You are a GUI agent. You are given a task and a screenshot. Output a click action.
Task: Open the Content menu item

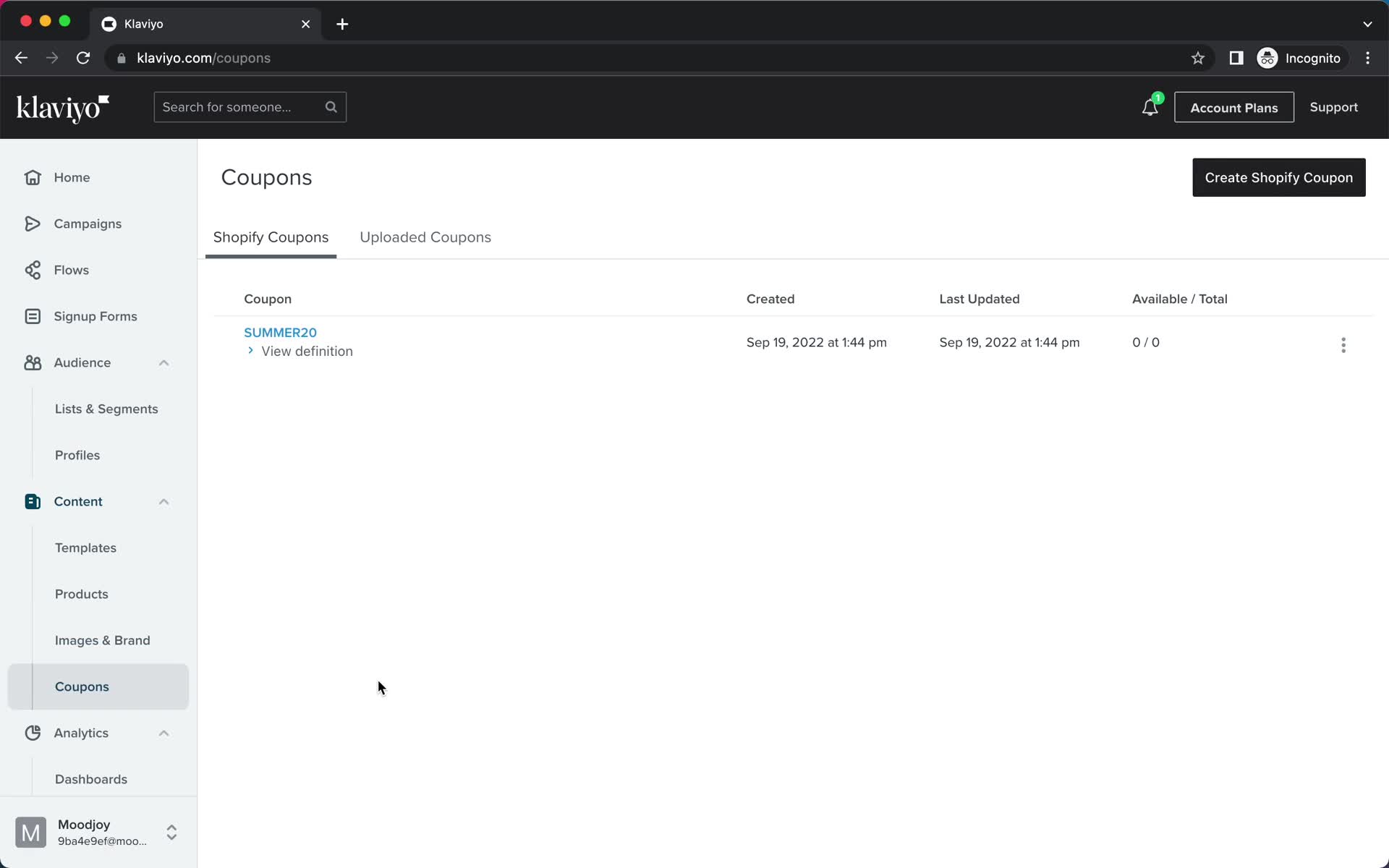[78, 501]
